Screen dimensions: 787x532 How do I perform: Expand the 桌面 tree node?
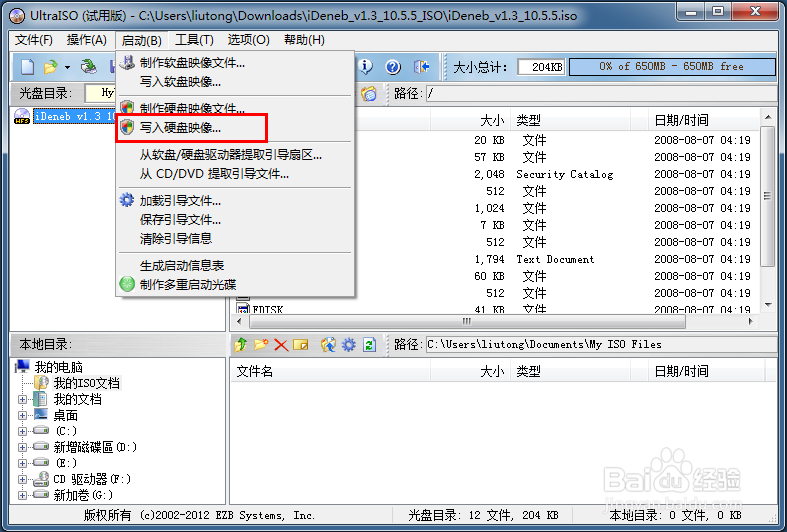click(x=22, y=416)
